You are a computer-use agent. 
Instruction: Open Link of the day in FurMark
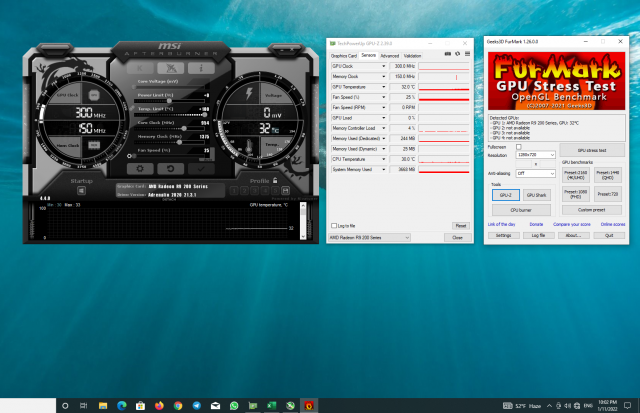pyautogui.click(x=501, y=224)
